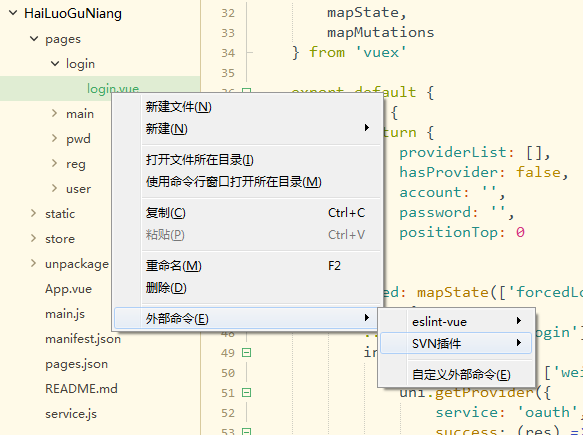Click providerList property in code
The image size is (583, 435).
(x=452, y=152)
